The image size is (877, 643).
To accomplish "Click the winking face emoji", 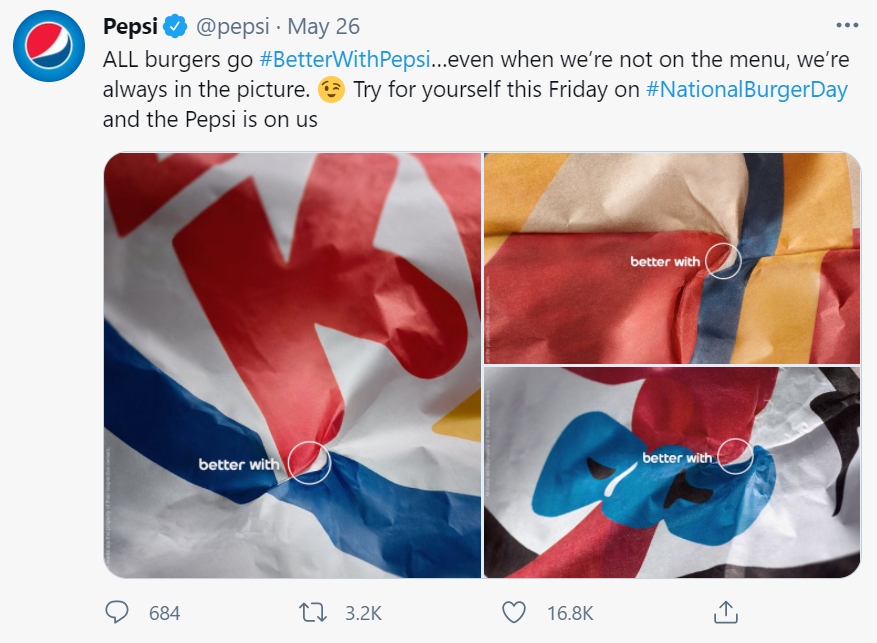I will [x=329, y=90].
